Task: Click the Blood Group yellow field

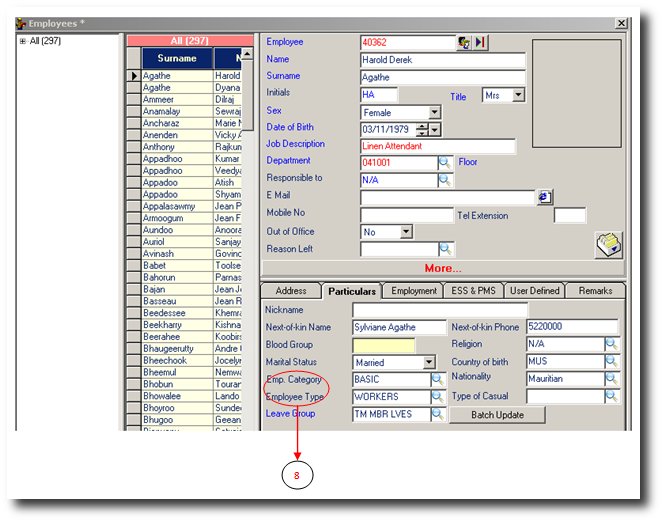Action: (384, 345)
